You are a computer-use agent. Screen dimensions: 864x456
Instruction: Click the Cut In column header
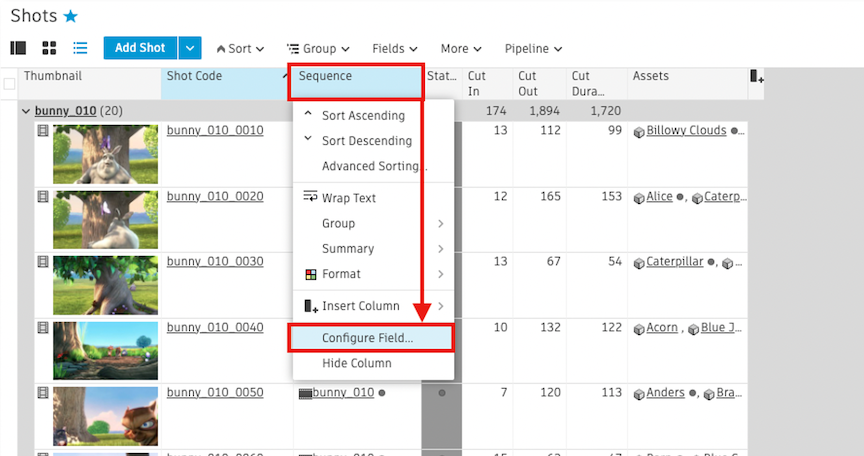(488, 84)
